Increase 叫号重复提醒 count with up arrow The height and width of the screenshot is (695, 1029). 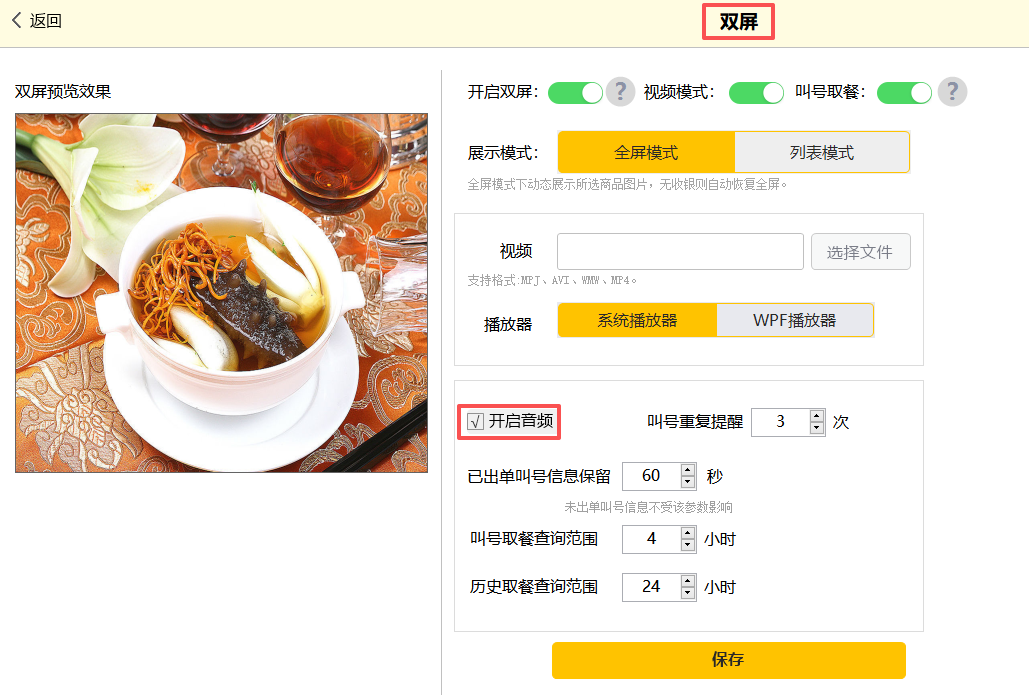[817, 416]
